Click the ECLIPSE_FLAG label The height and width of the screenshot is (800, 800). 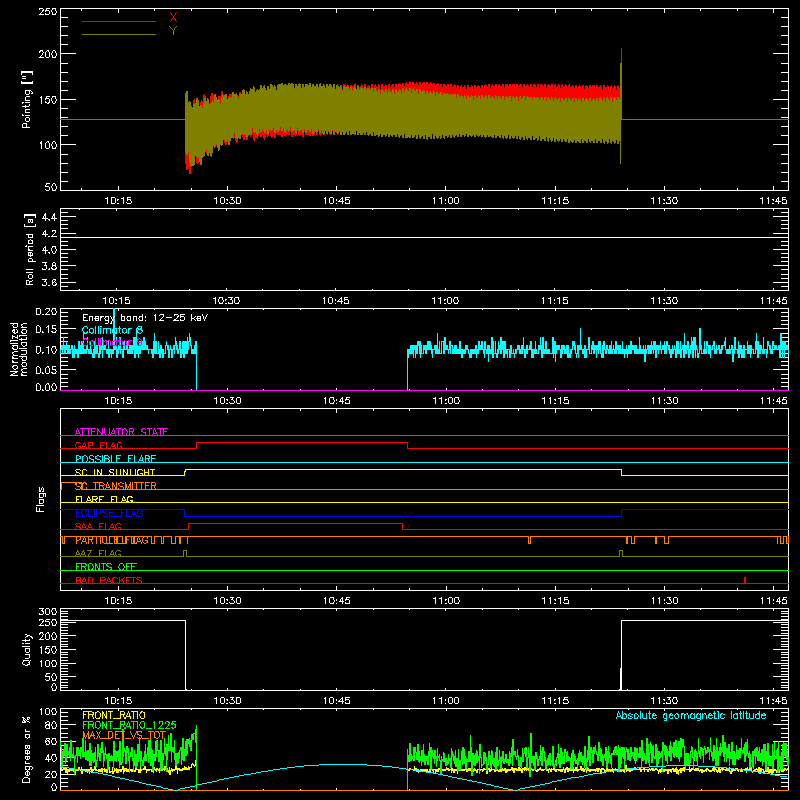coord(109,513)
